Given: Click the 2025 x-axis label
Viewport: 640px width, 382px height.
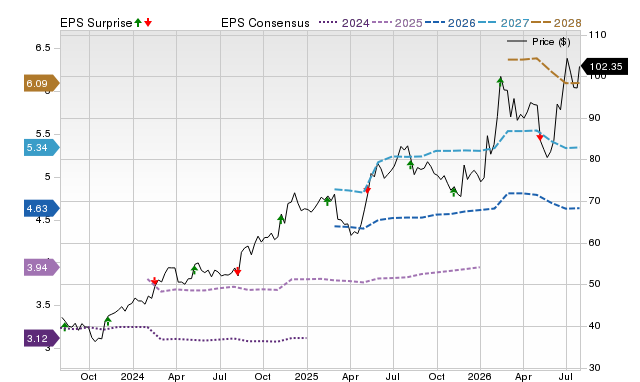Looking at the screenshot, I should pyautogui.click(x=307, y=376).
